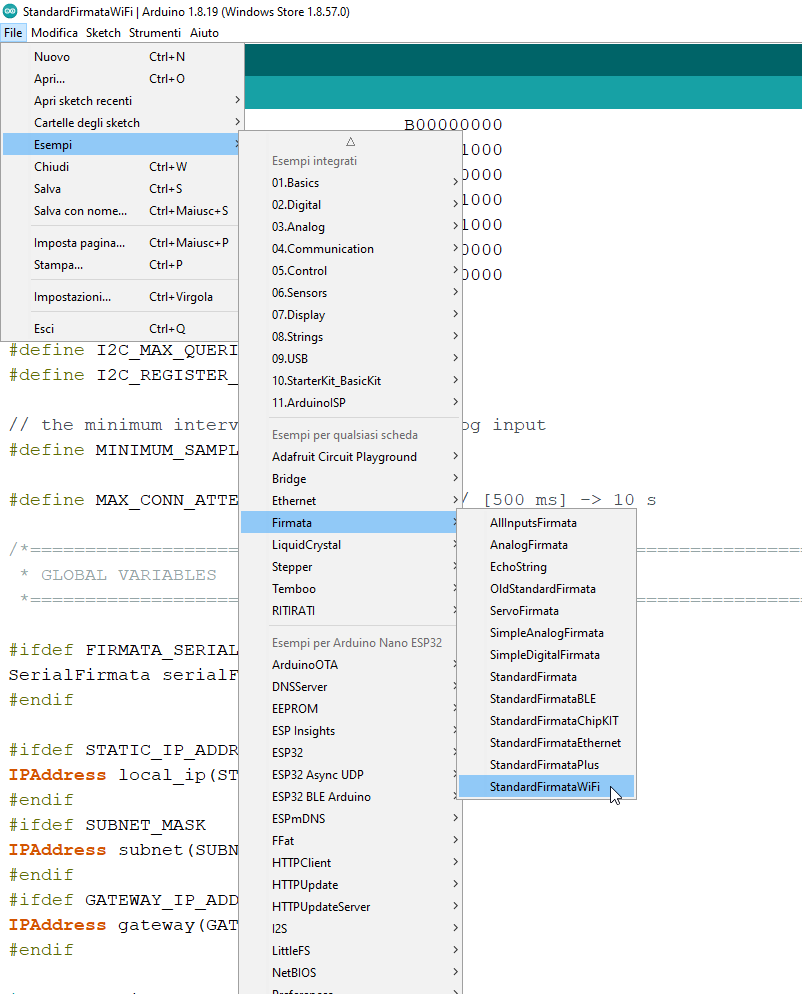Open DNSServer examples submenu
Viewport: 802px width, 994px height.
tap(351, 687)
